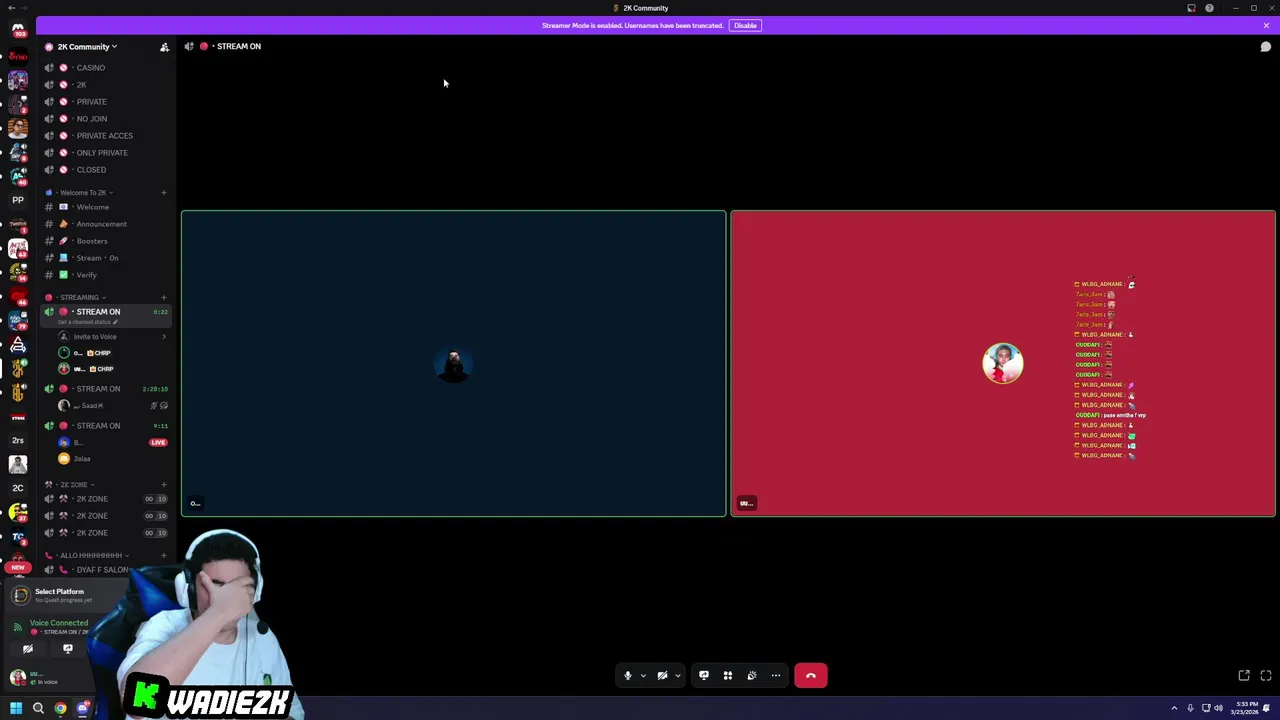Toggle camera in call controls

662,676
